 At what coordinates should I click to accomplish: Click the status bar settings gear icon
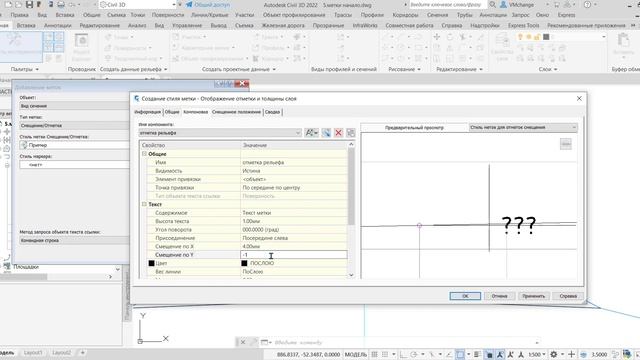coord(553,354)
